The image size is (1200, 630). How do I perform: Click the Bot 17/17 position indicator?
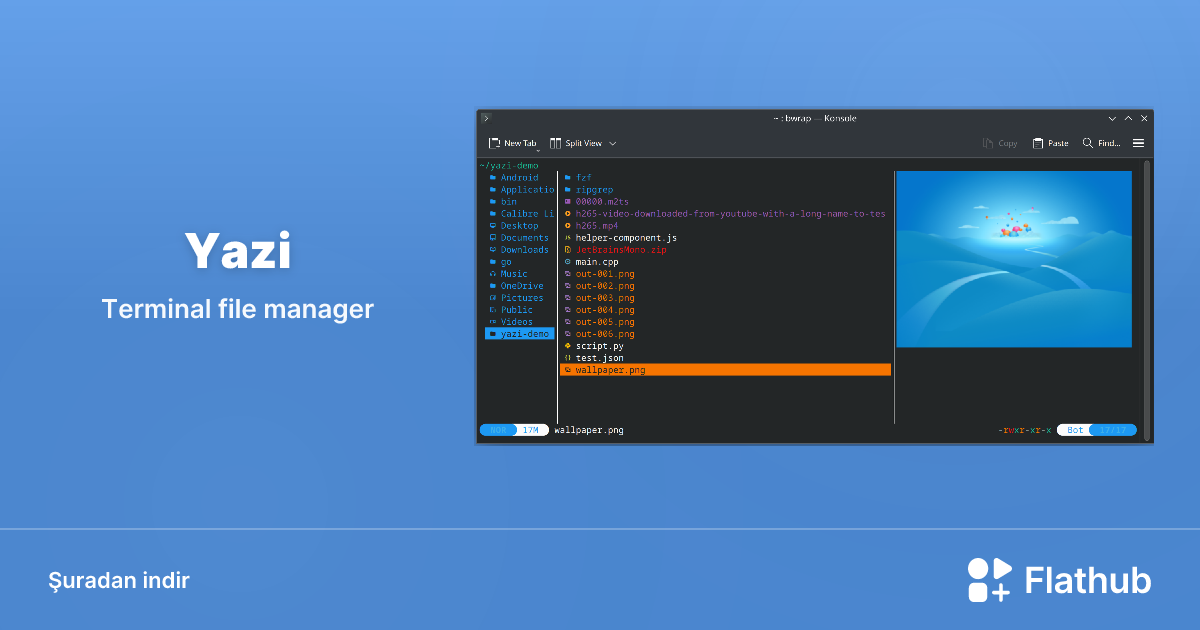click(x=1096, y=429)
